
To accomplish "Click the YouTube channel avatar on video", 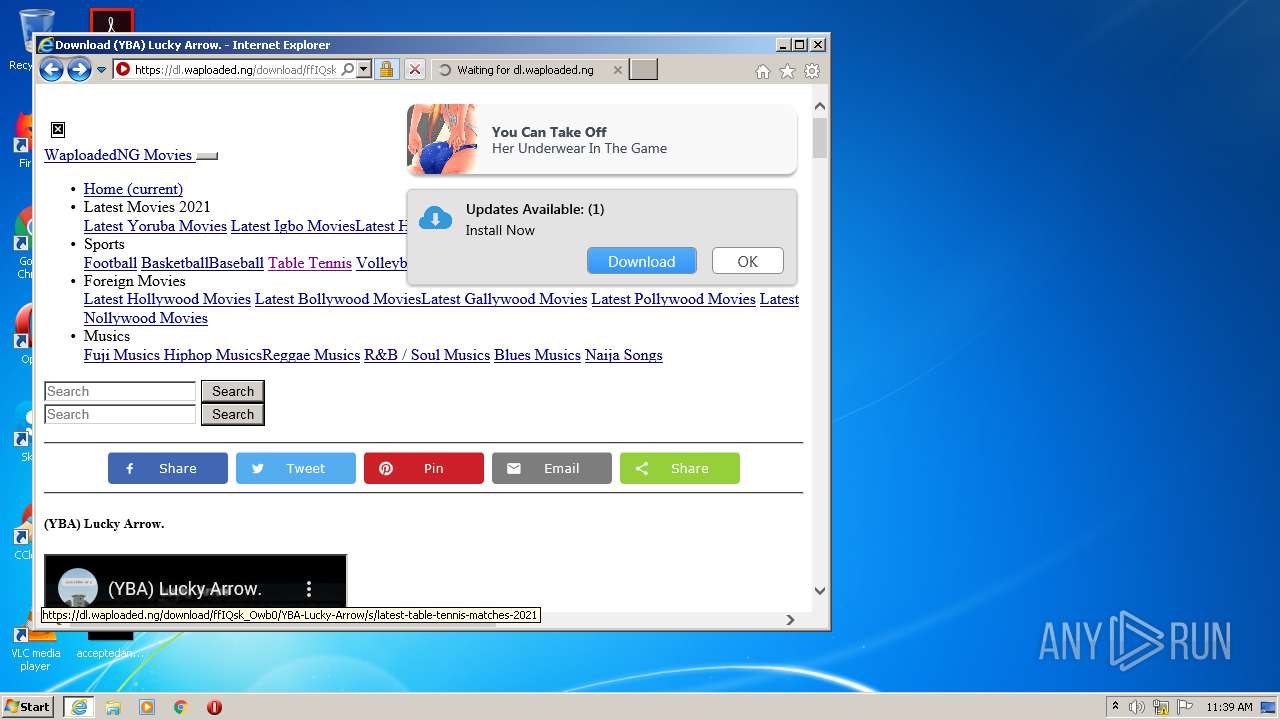I will pyautogui.click(x=78, y=588).
